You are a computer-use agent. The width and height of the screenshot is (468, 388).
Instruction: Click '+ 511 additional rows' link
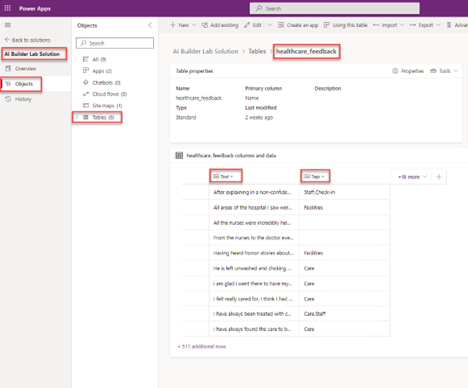pos(202,347)
